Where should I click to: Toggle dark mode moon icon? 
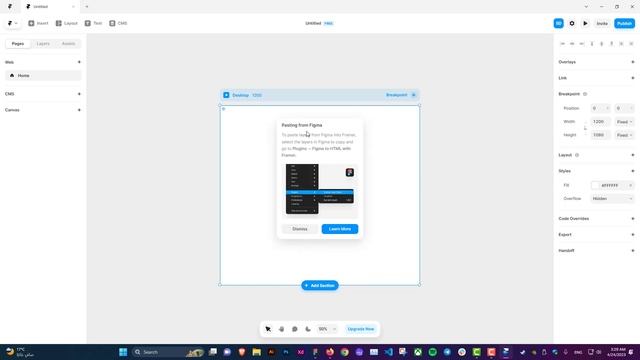point(308,329)
